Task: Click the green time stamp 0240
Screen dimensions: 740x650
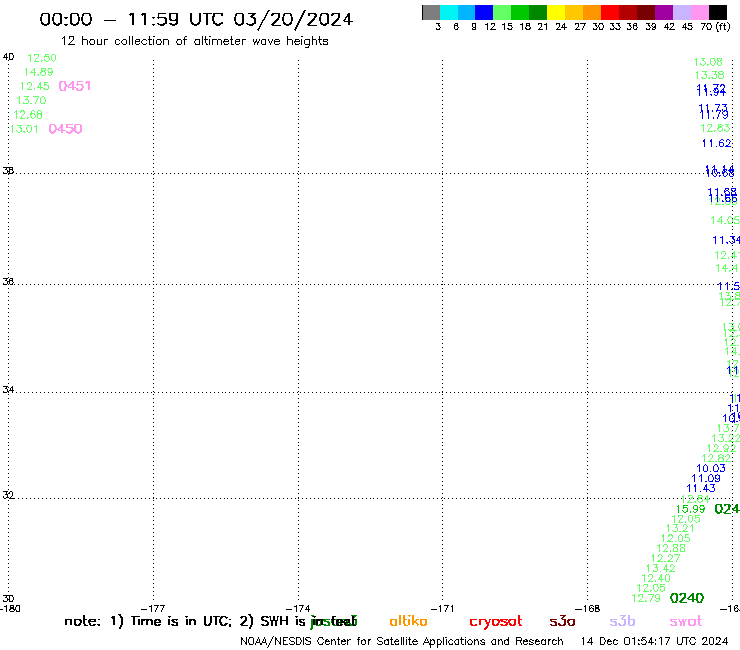Action: 687,598
